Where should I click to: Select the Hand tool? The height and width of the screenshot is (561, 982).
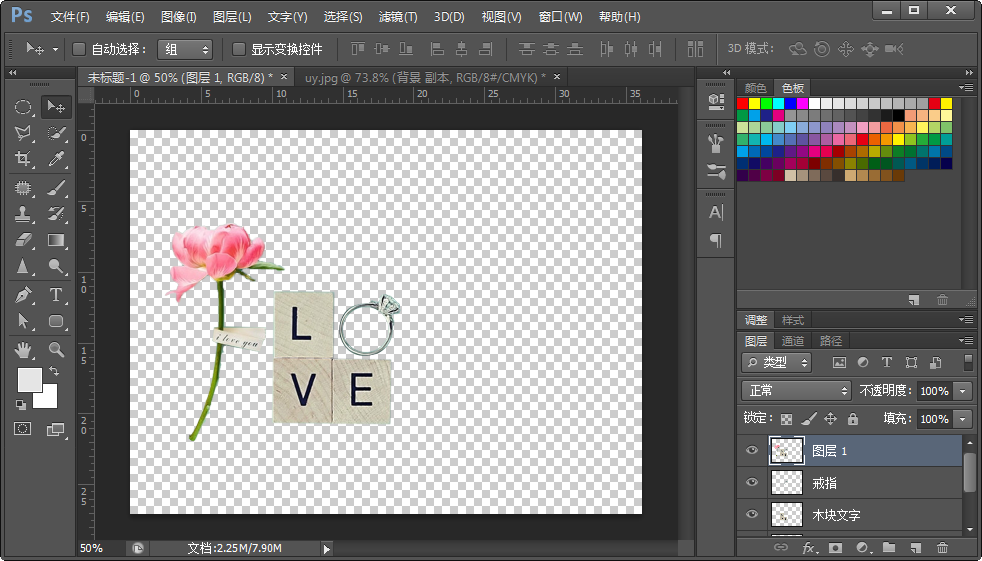tap(22, 349)
